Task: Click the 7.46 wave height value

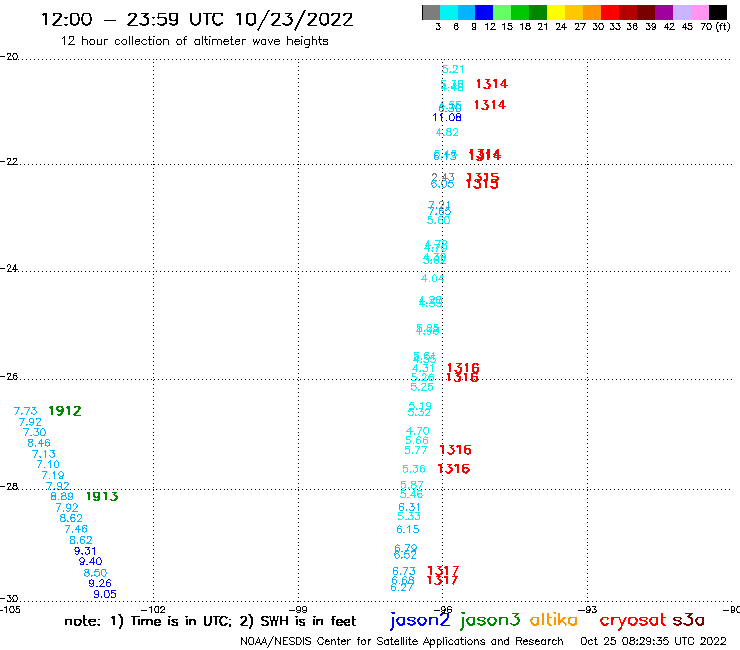Action: (76, 529)
